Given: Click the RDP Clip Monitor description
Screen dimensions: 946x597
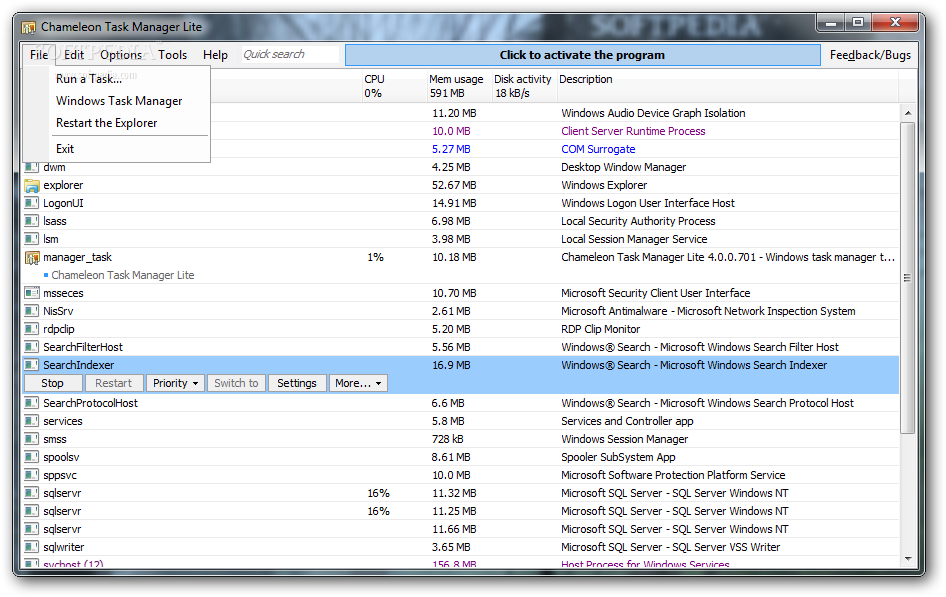Looking at the screenshot, I should [600, 329].
